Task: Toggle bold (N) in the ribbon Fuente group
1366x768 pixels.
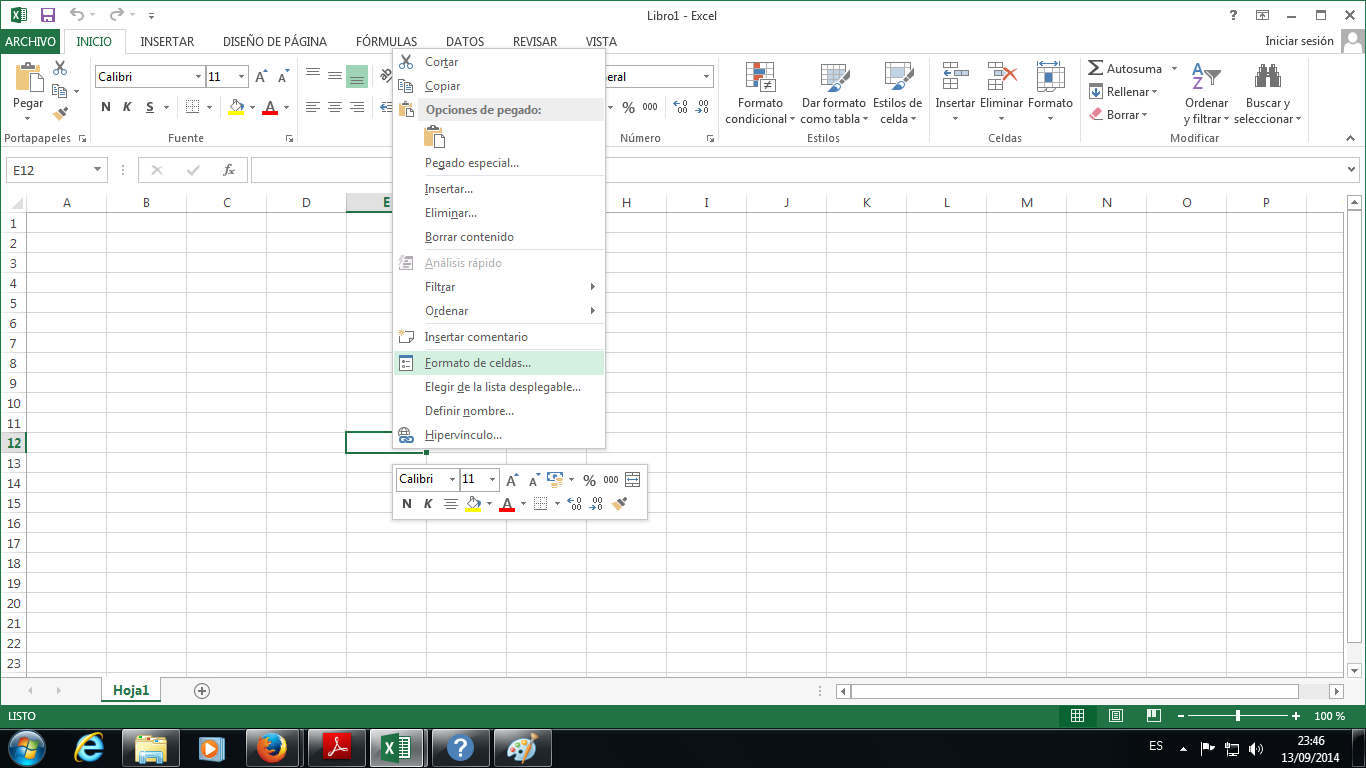Action: coord(106,107)
